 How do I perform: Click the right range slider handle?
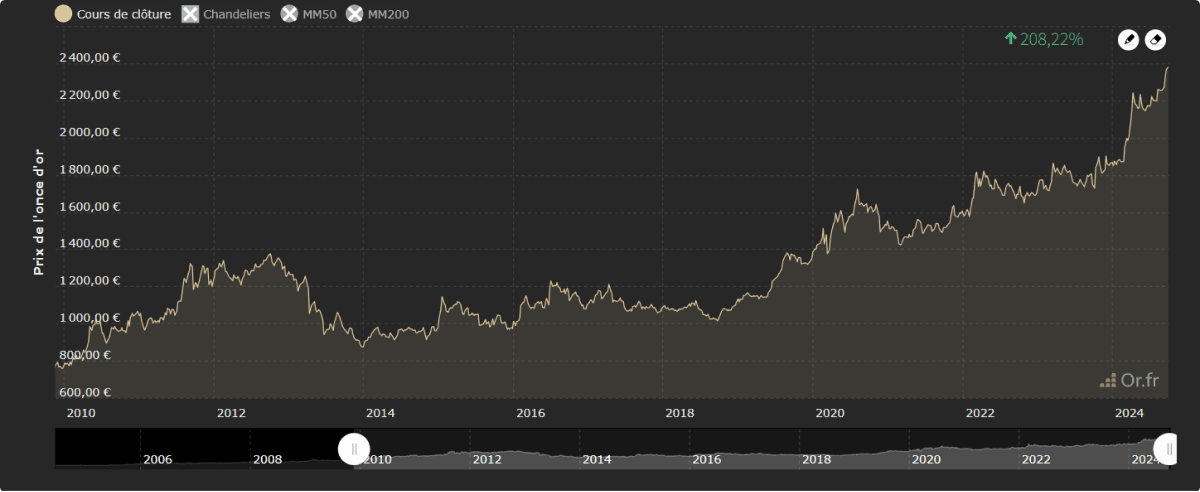pos(1165,449)
